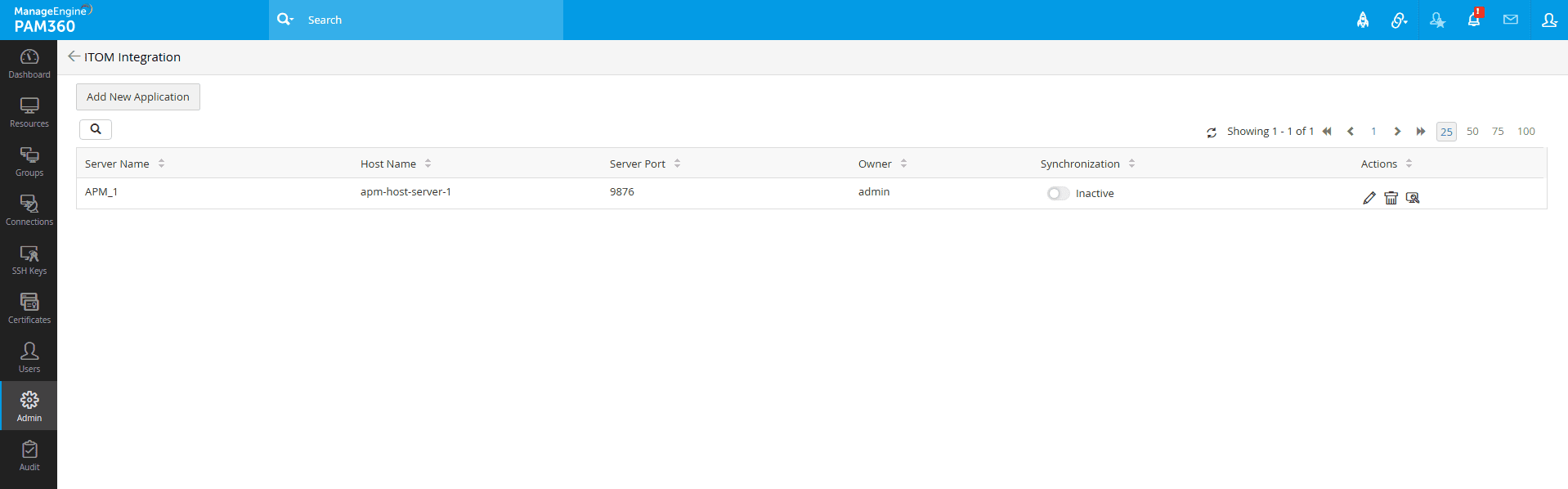1568x489 pixels.
Task: Click the APM_1 server name cell
Action: pyautogui.click(x=101, y=192)
